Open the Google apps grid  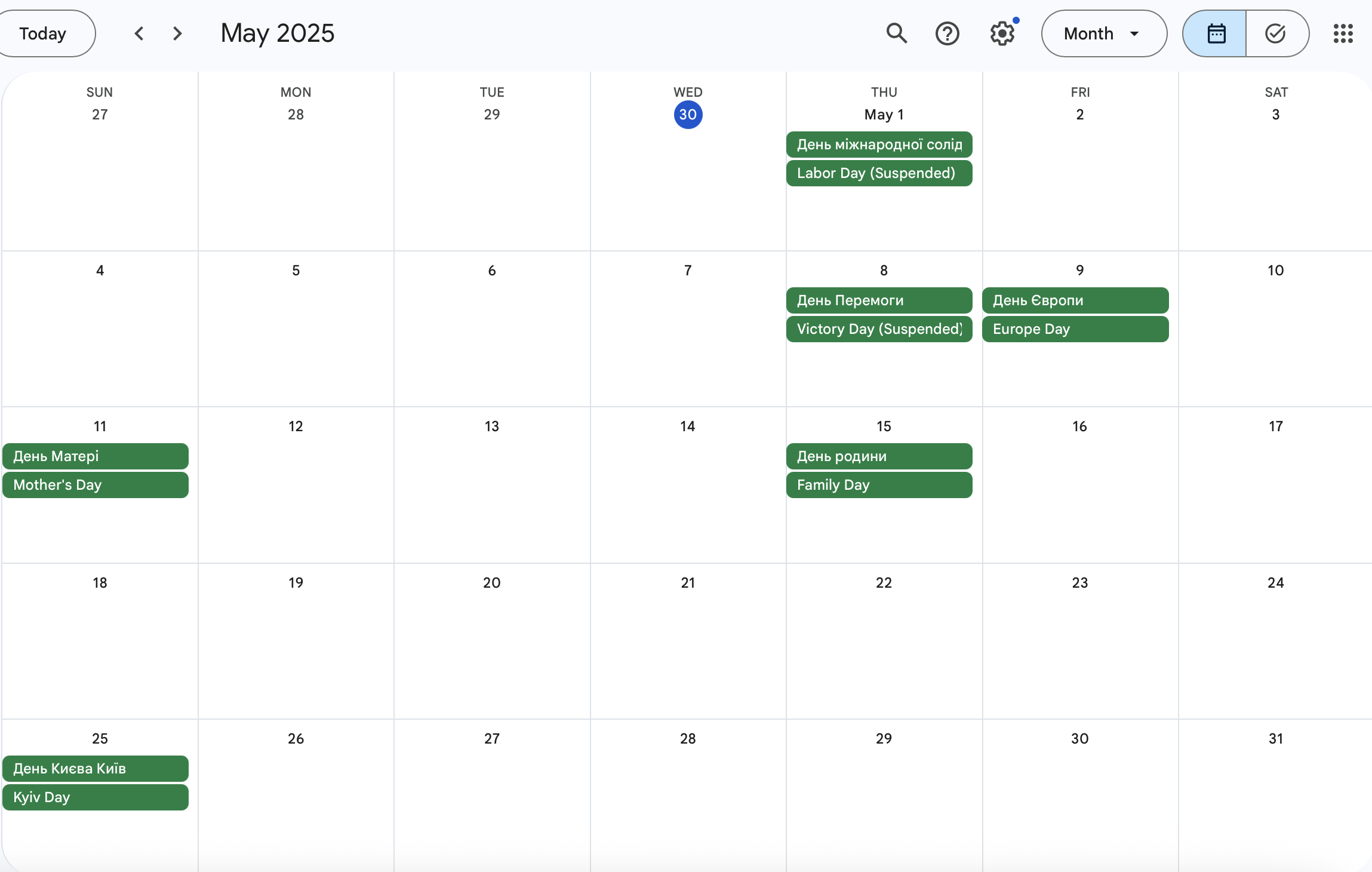(1343, 33)
